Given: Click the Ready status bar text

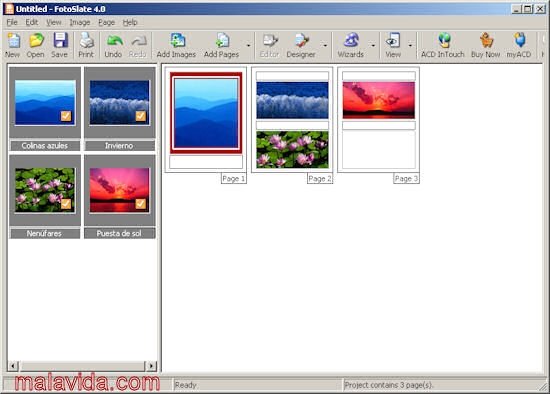Looking at the screenshot, I should [185, 385].
